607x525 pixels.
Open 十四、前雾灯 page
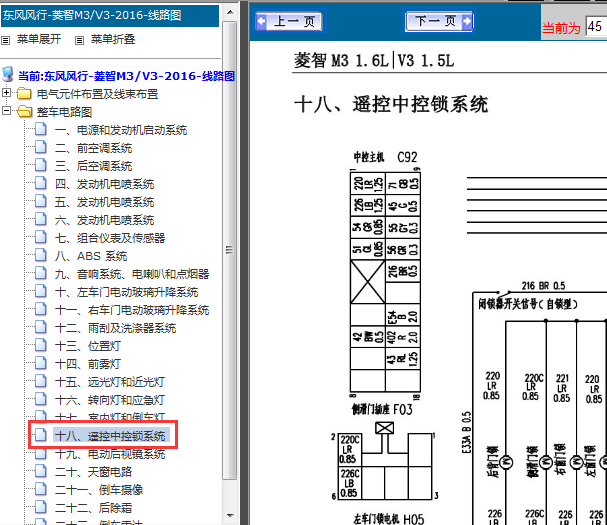[x=88, y=364]
